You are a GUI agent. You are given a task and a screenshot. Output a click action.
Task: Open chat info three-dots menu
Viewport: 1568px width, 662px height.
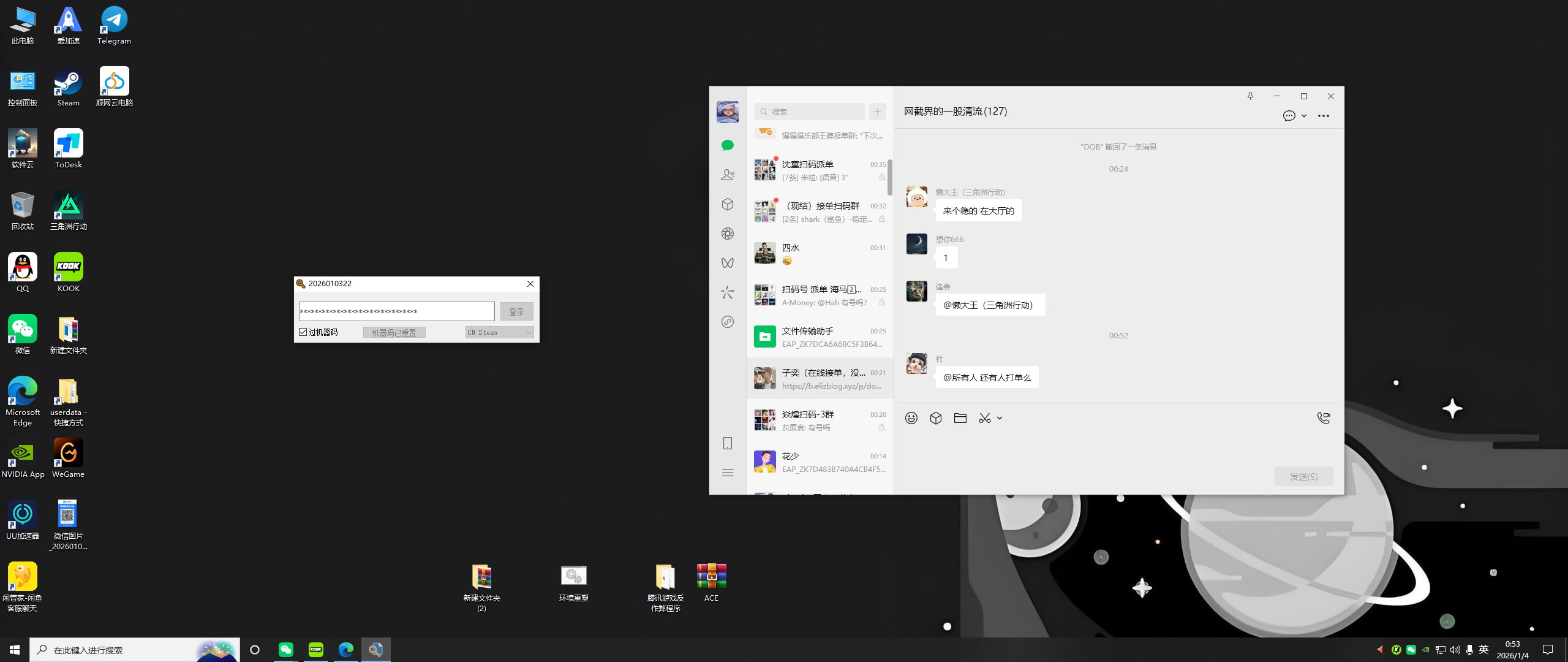(x=1324, y=116)
